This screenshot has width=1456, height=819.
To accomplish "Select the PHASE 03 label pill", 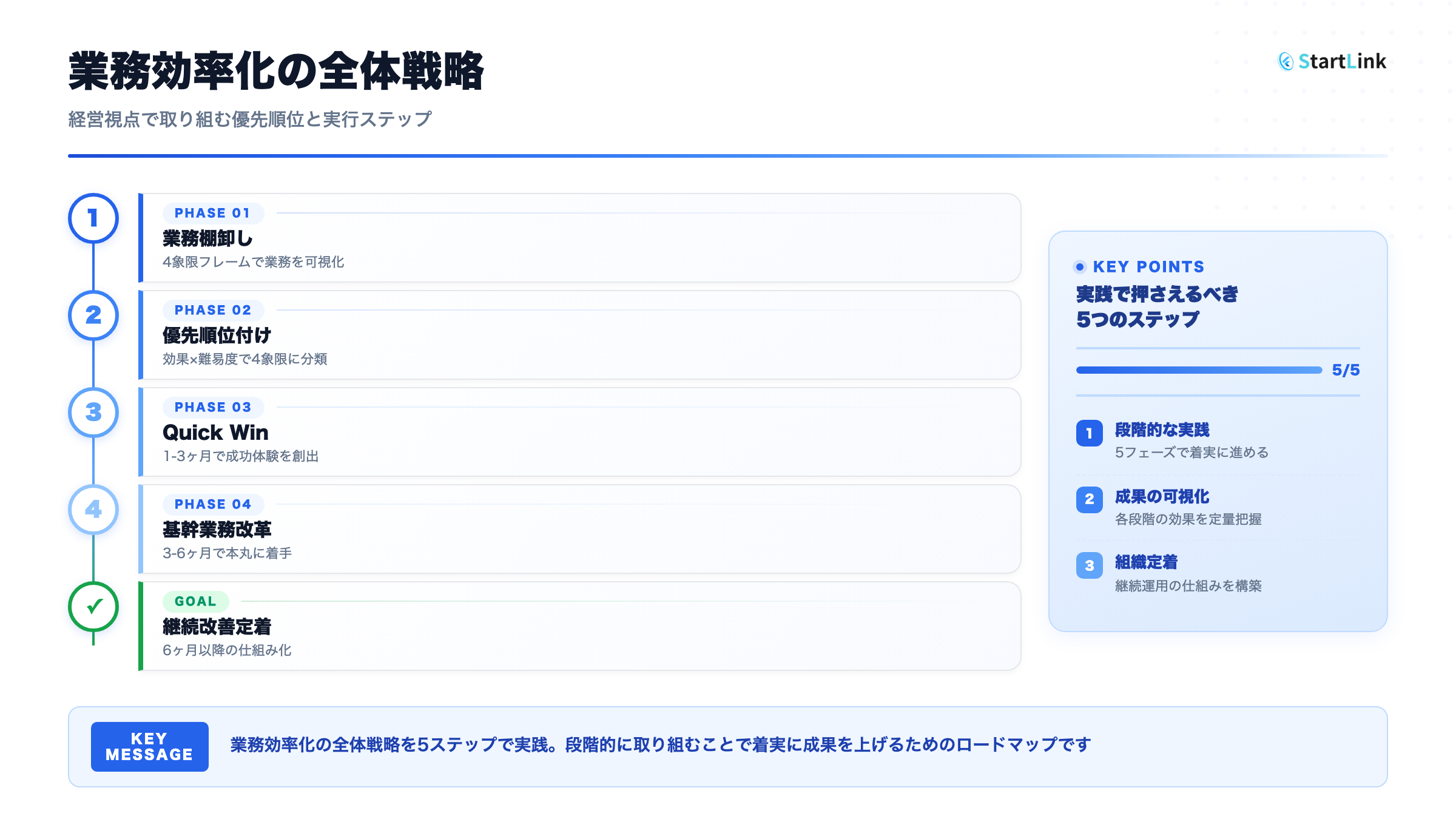I will [x=212, y=407].
